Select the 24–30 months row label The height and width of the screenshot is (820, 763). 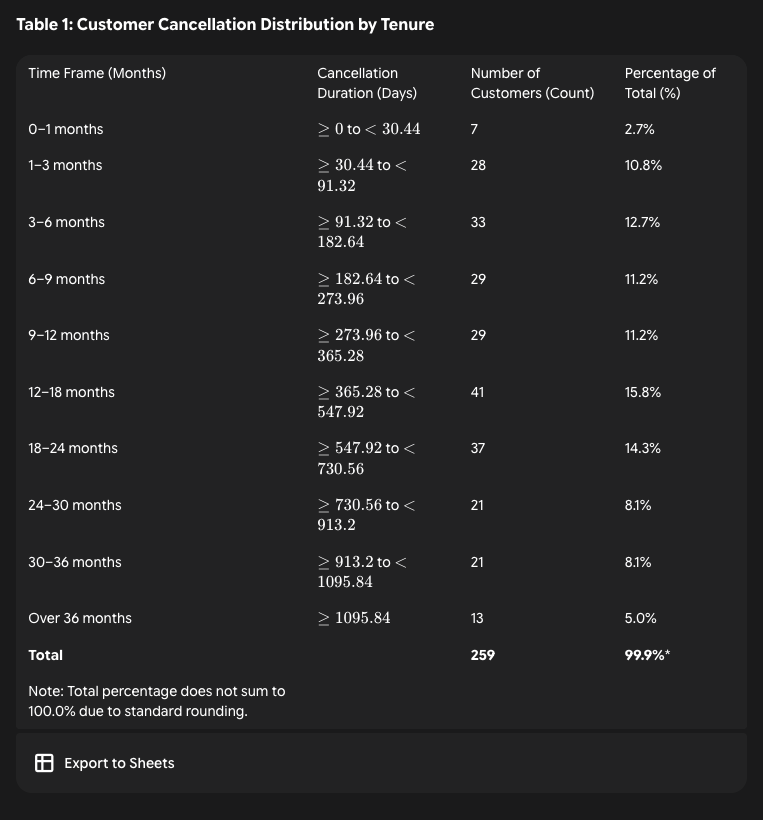tap(75, 505)
